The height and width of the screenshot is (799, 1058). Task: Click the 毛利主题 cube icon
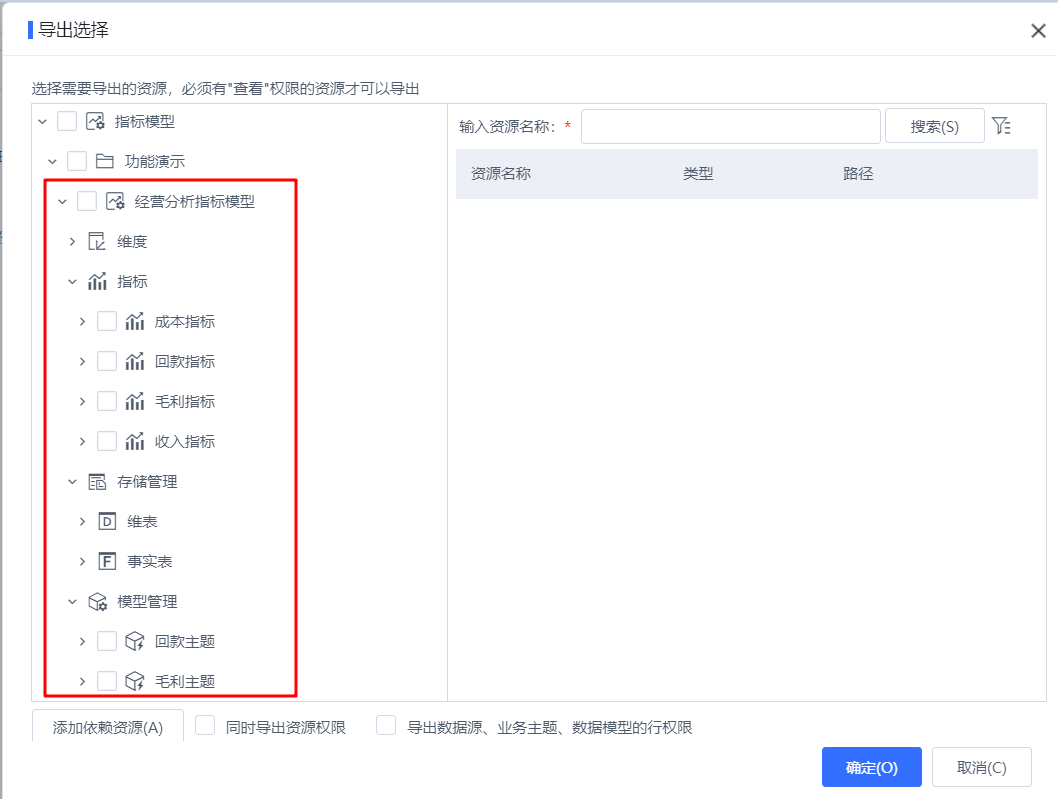135,682
